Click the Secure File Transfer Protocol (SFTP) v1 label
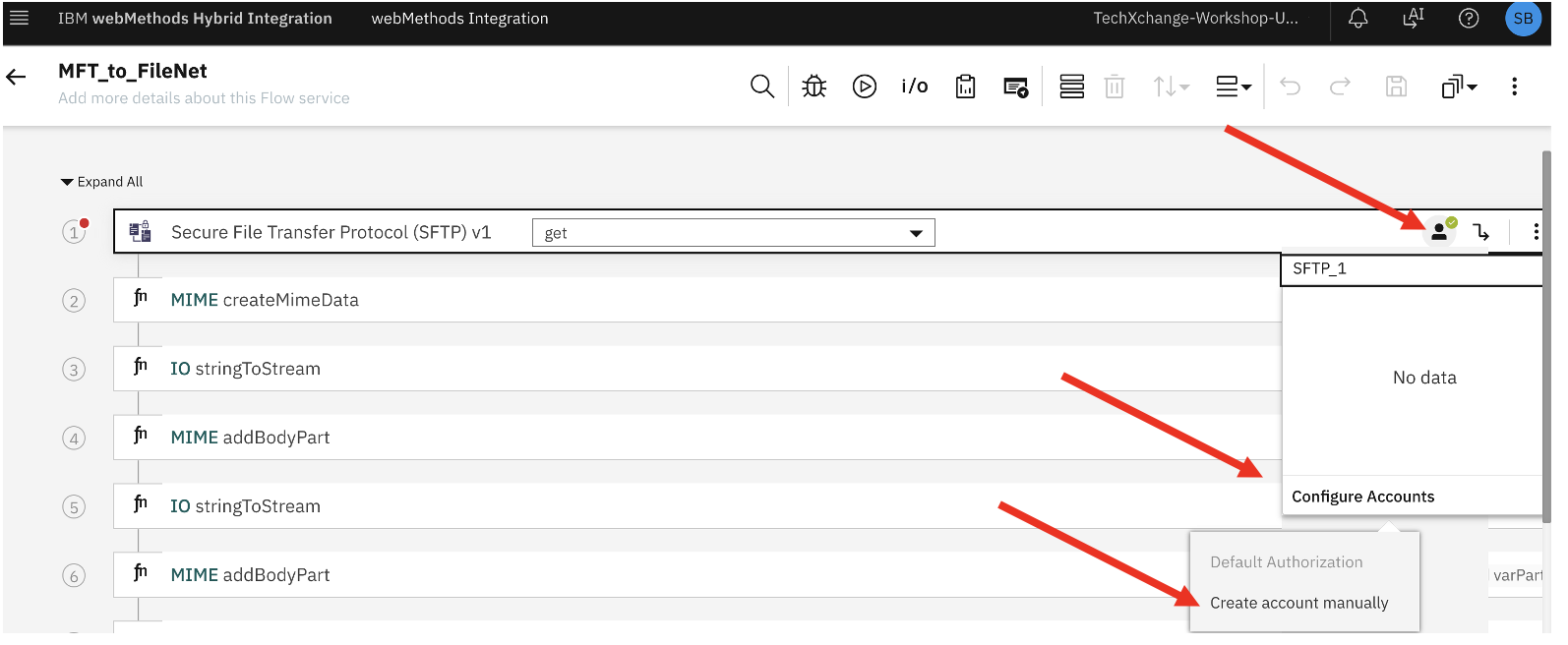Viewport: 1568px width, 645px height. [x=331, y=232]
